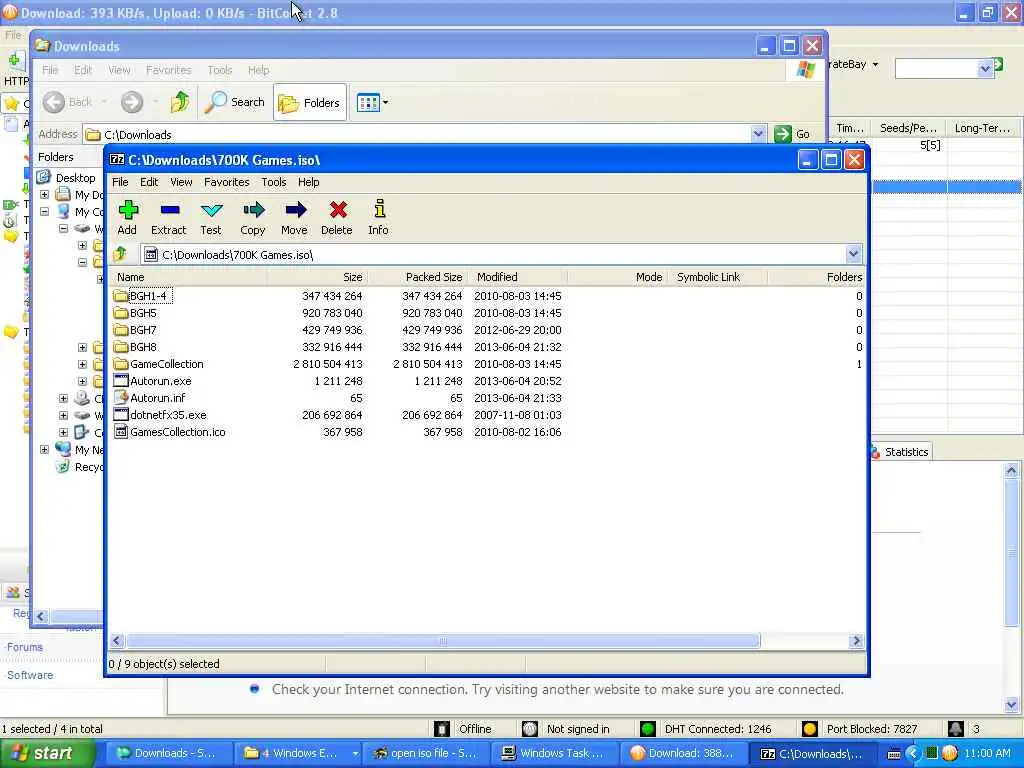Expand My Documents node in Folders tree
This screenshot has width=1024, height=768.
click(44, 195)
